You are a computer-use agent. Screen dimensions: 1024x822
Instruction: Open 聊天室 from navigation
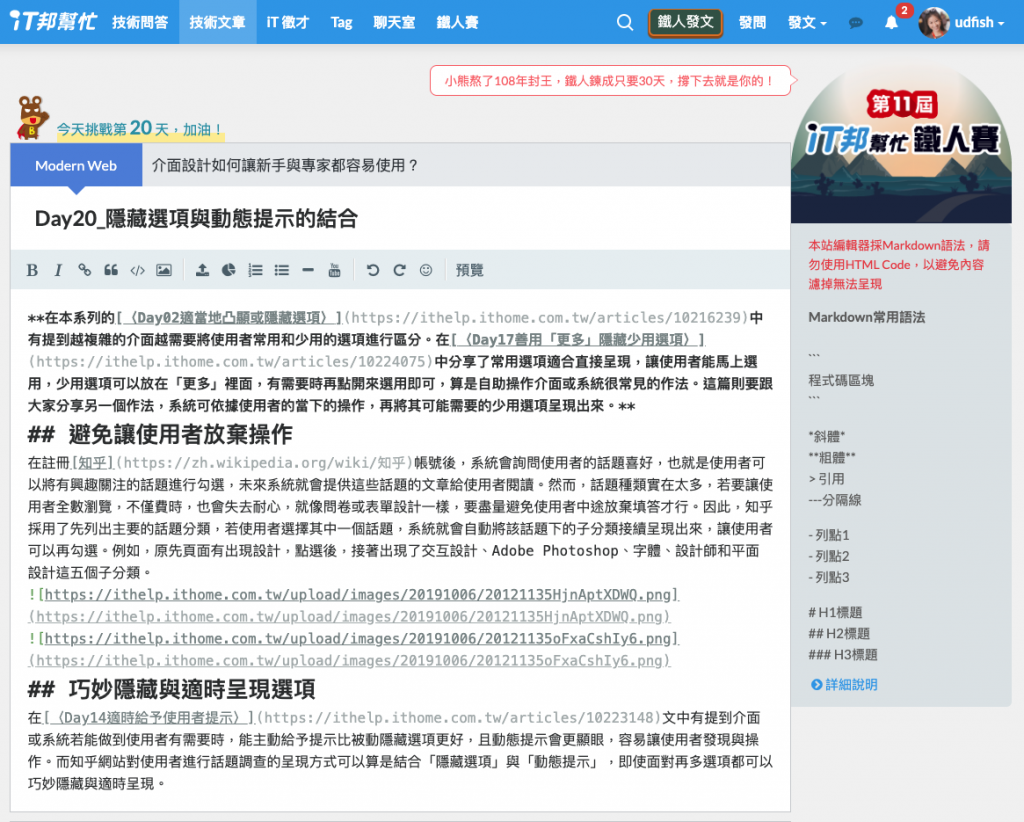point(394,22)
